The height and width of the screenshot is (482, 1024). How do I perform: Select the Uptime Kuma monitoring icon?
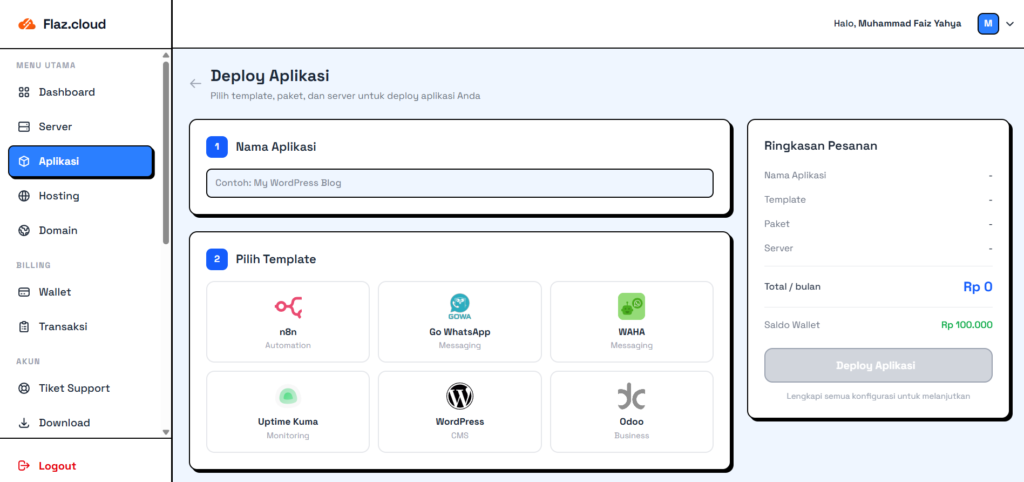[288, 397]
